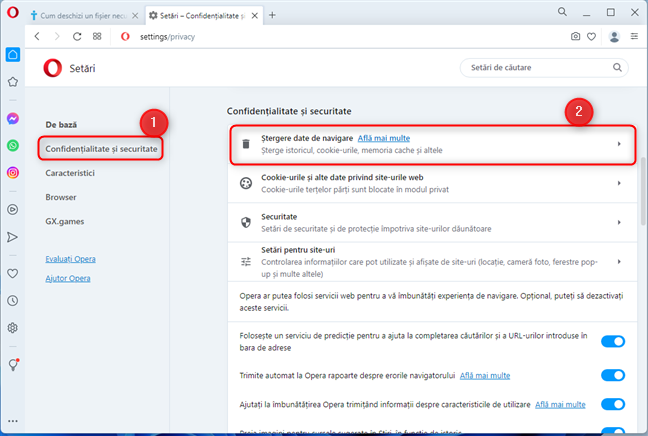648x436 pixels.
Task: Click the settings page vertical scrollbar
Action: click(x=643, y=191)
